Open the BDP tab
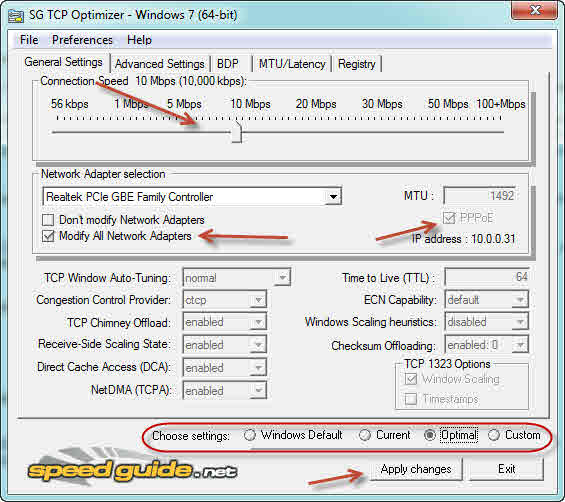The image size is (565, 502). (228, 64)
